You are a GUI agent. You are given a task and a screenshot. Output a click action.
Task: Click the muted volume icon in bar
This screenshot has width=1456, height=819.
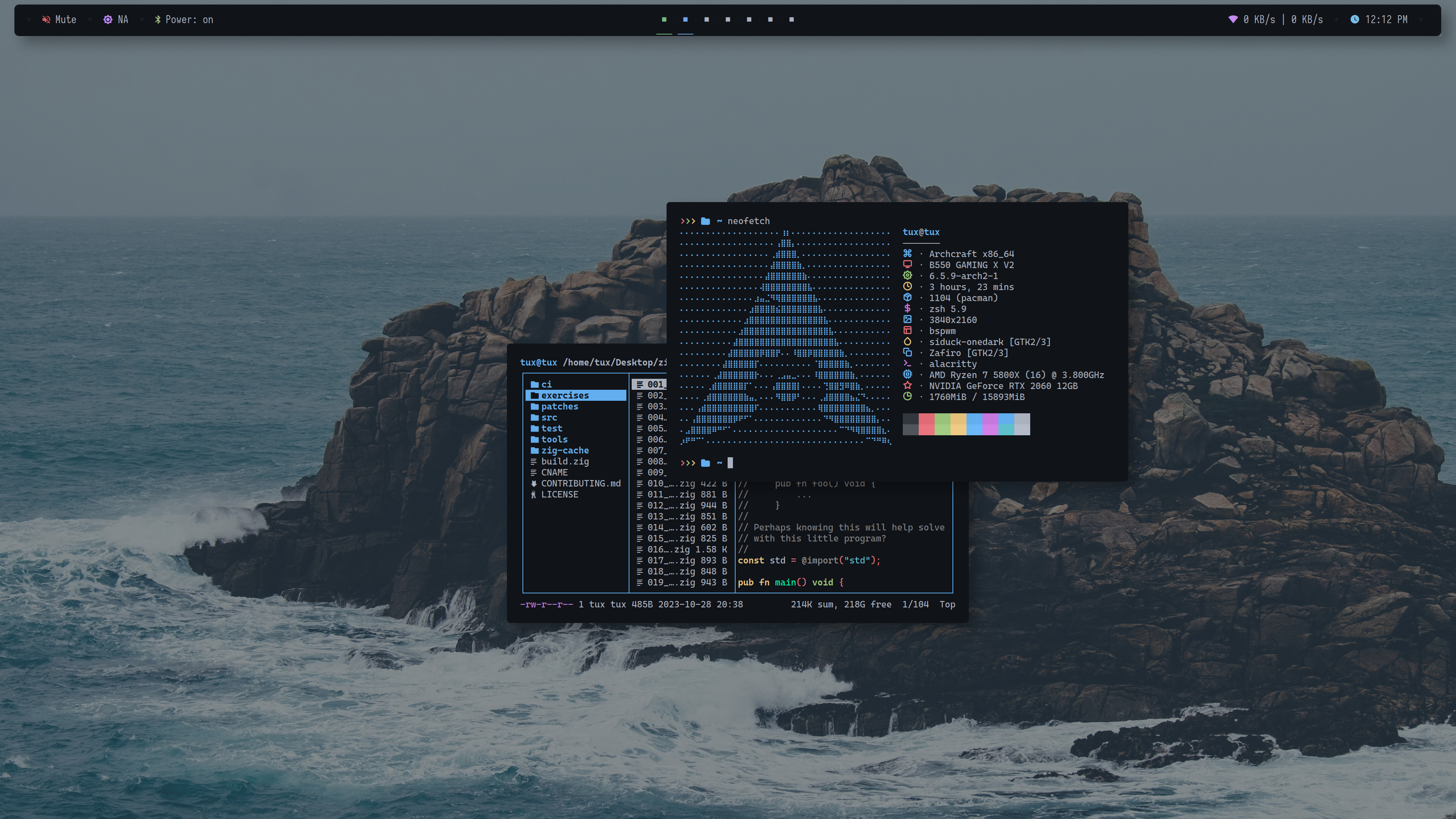click(46, 20)
